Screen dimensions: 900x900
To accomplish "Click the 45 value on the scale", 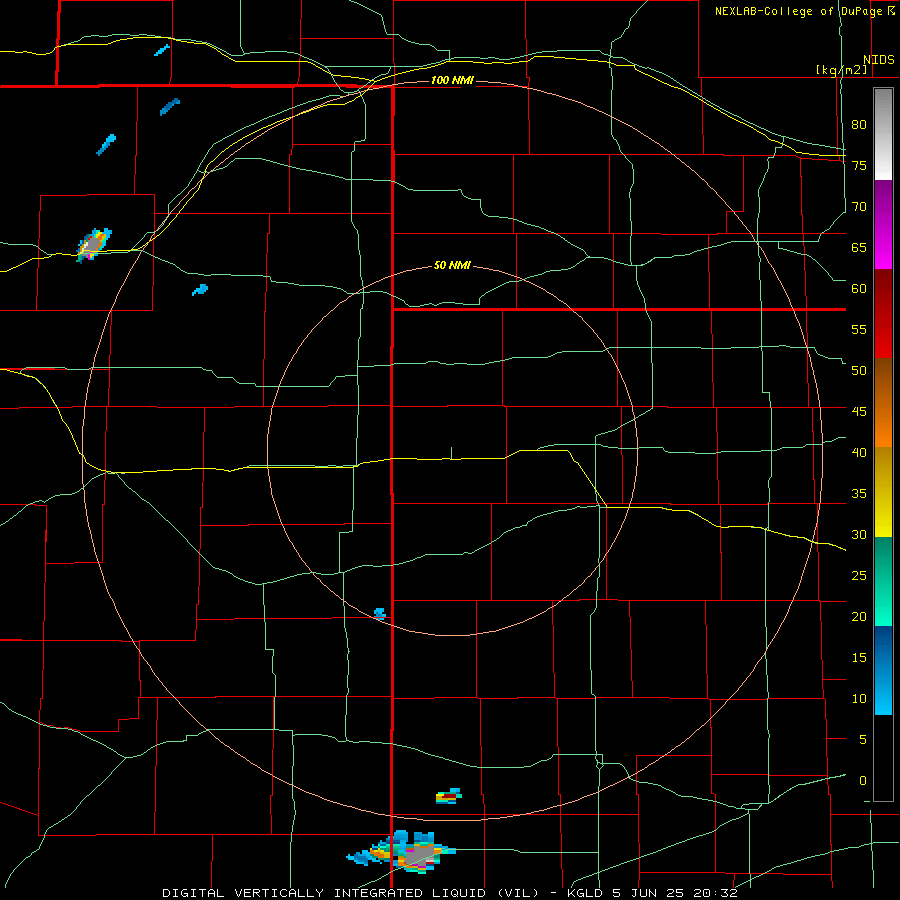I will [859, 412].
